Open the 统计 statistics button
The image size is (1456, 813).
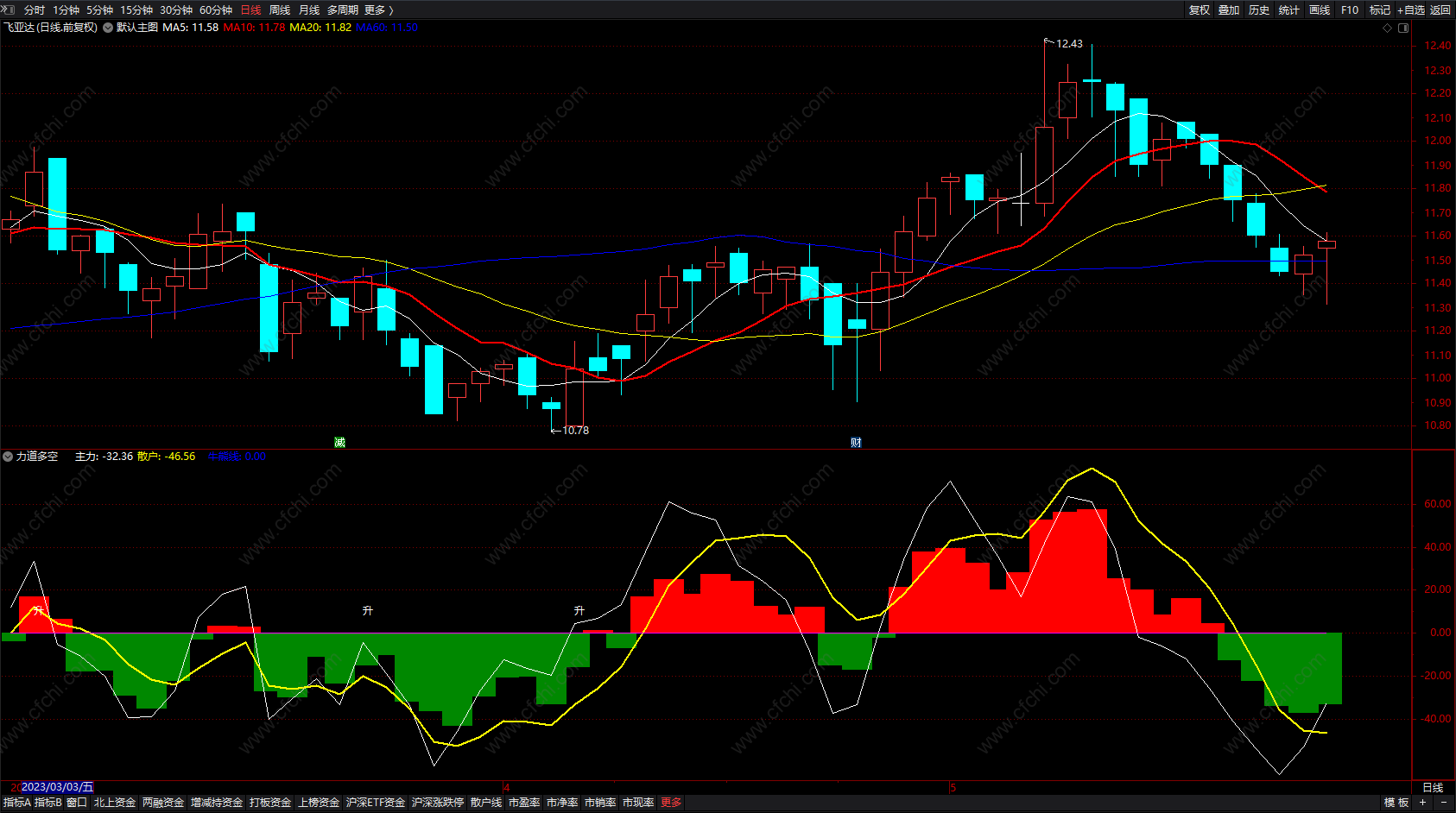click(x=1289, y=10)
